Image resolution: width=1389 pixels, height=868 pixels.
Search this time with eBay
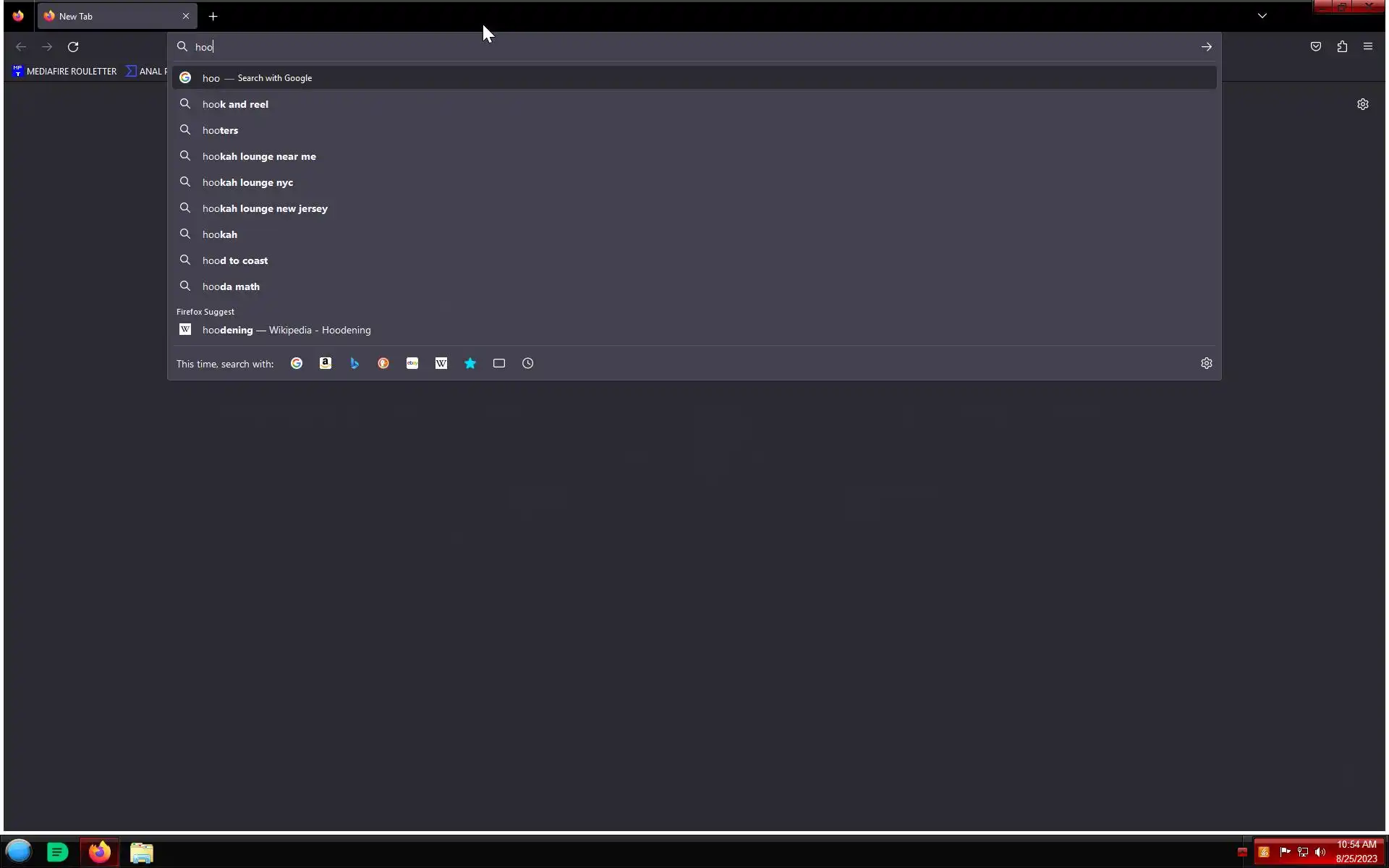point(412,364)
